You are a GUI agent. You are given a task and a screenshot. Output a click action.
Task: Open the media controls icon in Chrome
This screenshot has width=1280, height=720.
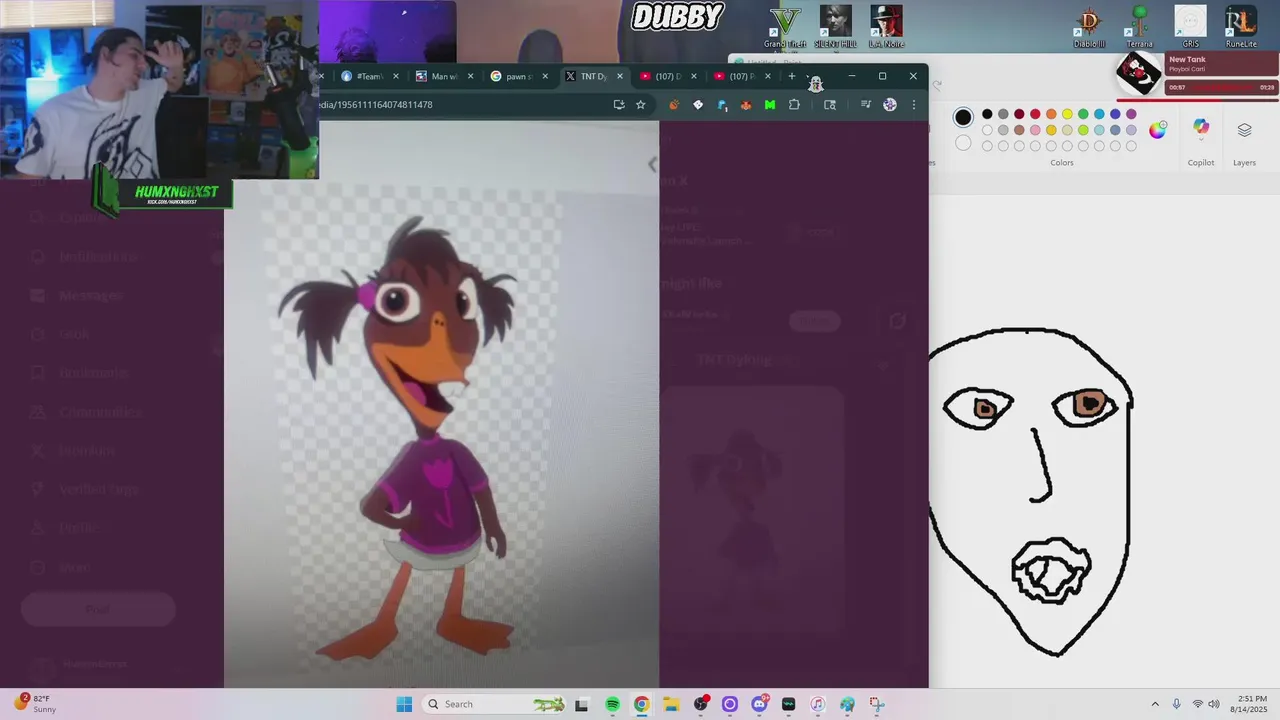coord(865,104)
